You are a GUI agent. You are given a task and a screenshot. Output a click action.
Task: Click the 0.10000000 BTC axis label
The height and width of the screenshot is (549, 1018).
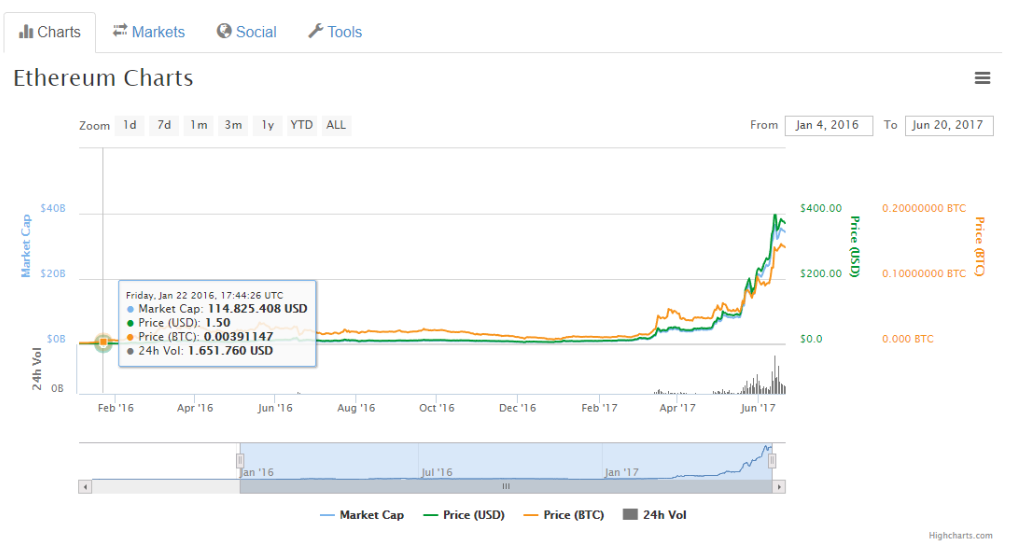924,273
